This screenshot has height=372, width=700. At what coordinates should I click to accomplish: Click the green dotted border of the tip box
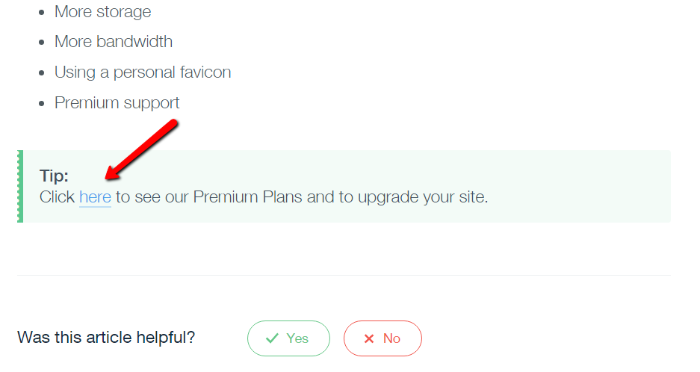click(x=20, y=186)
